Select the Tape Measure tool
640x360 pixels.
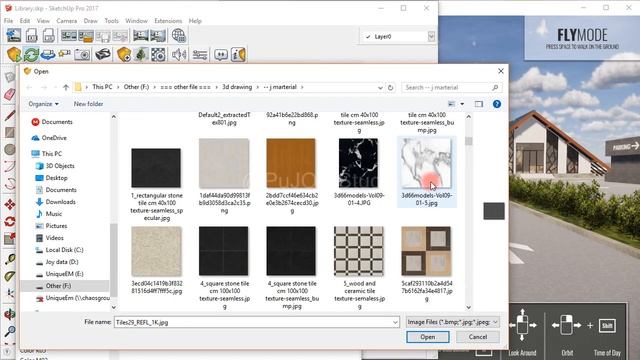click(10, 259)
